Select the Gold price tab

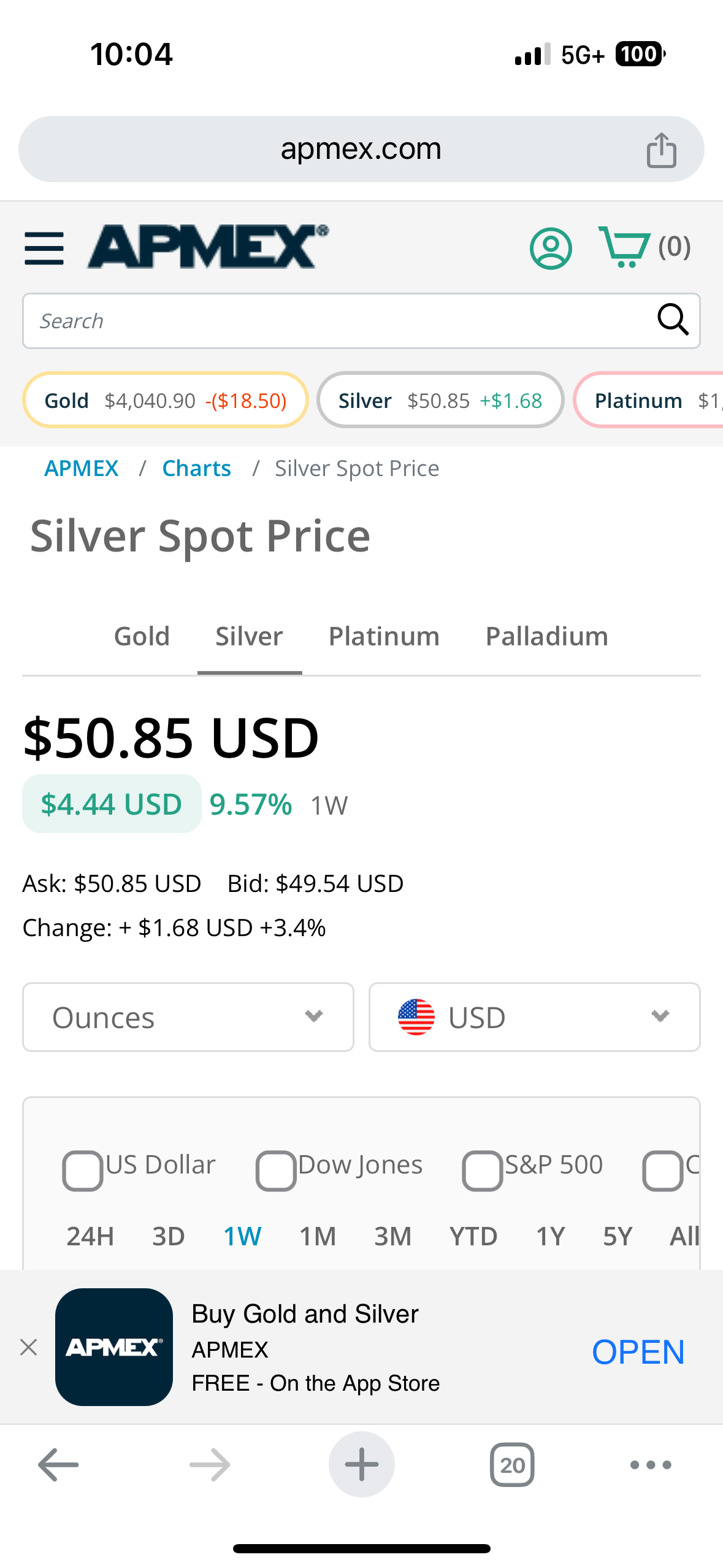pyautogui.click(x=142, y=637)
